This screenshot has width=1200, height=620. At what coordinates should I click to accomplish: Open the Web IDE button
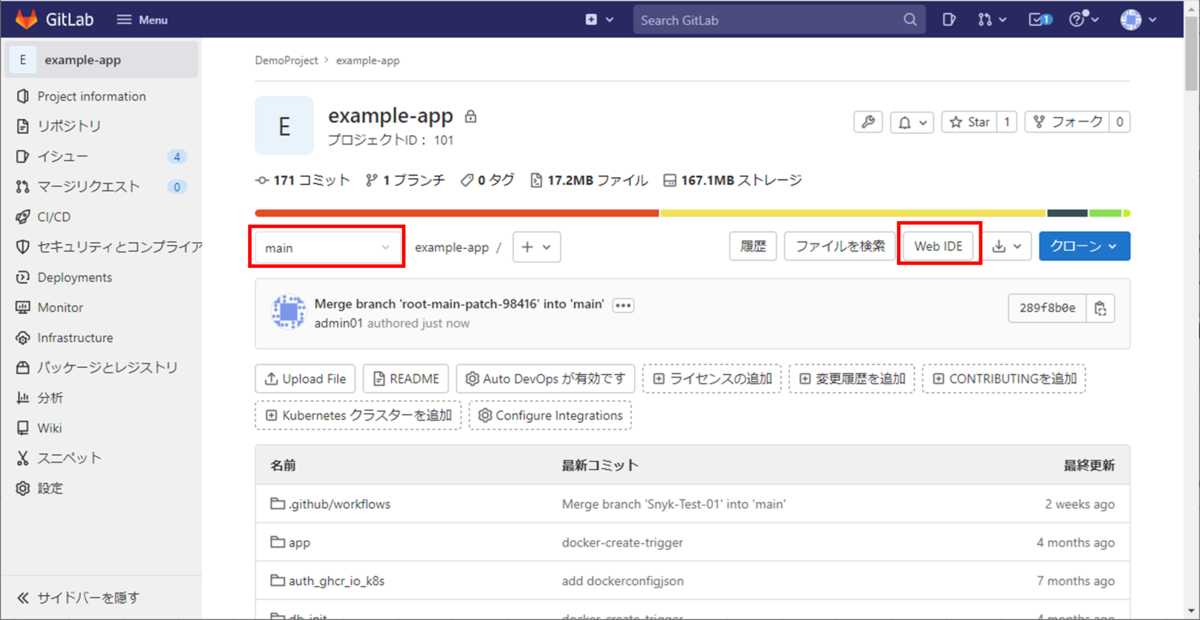click(938, 247)
